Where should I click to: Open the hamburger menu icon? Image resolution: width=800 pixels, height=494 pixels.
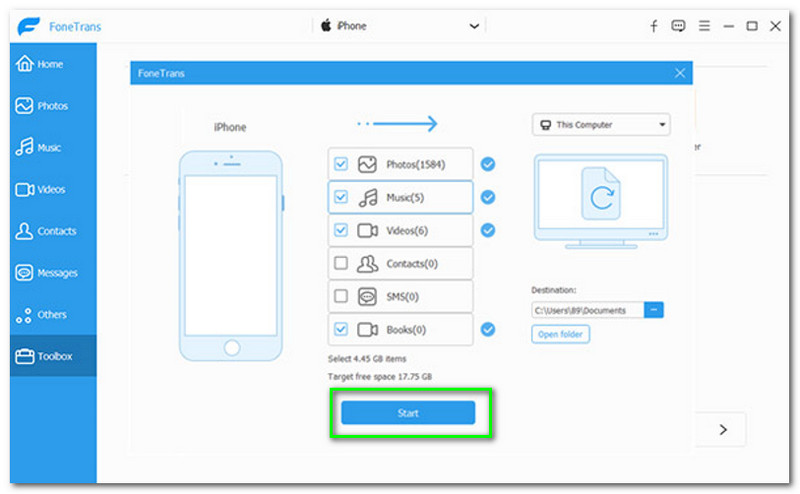(x=704, y=26)
